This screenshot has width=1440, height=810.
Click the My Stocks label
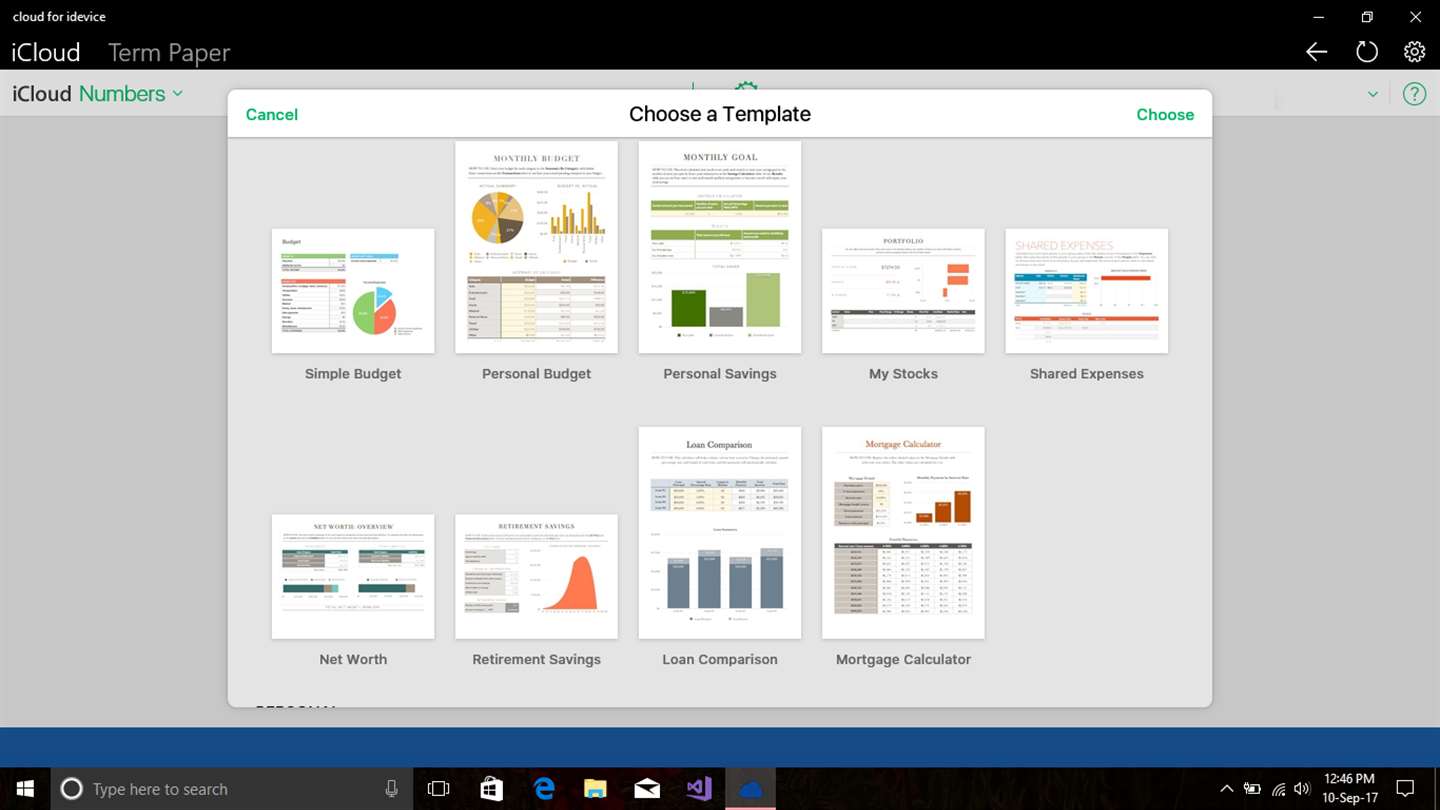[903, 374]
